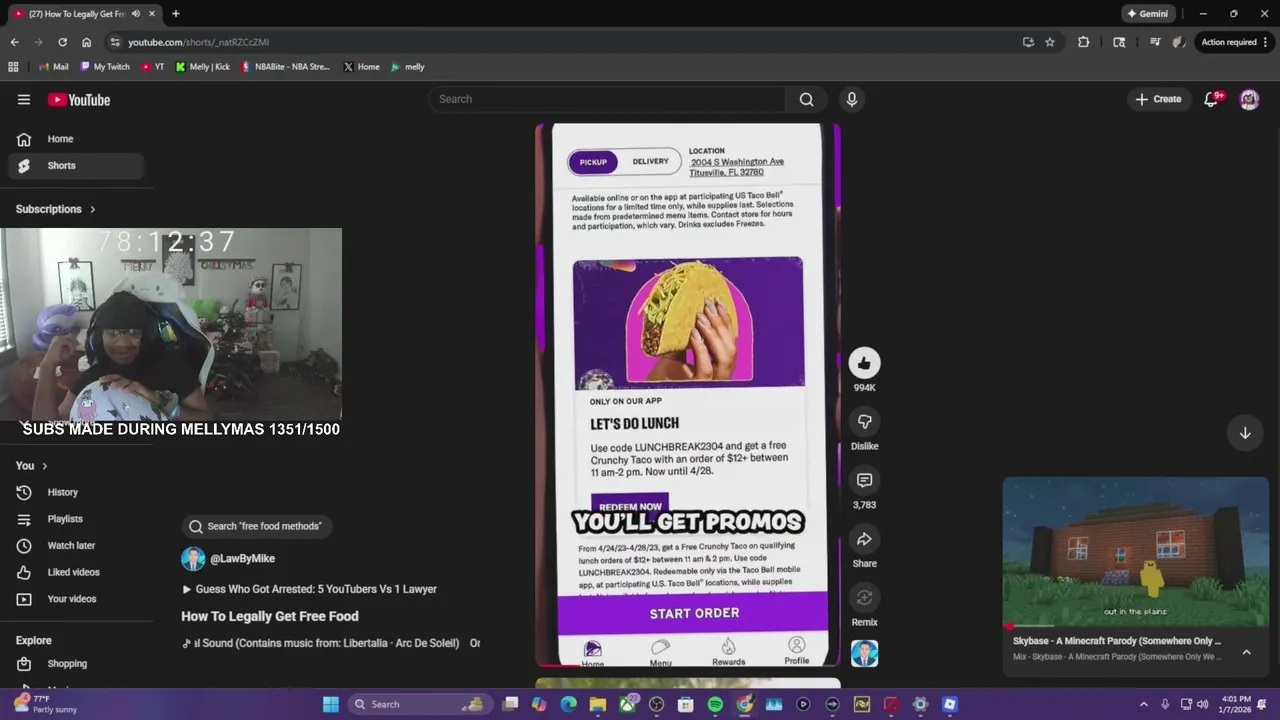Remix this Short
This screenshot has height=720, width=1280.
[865, 598]
